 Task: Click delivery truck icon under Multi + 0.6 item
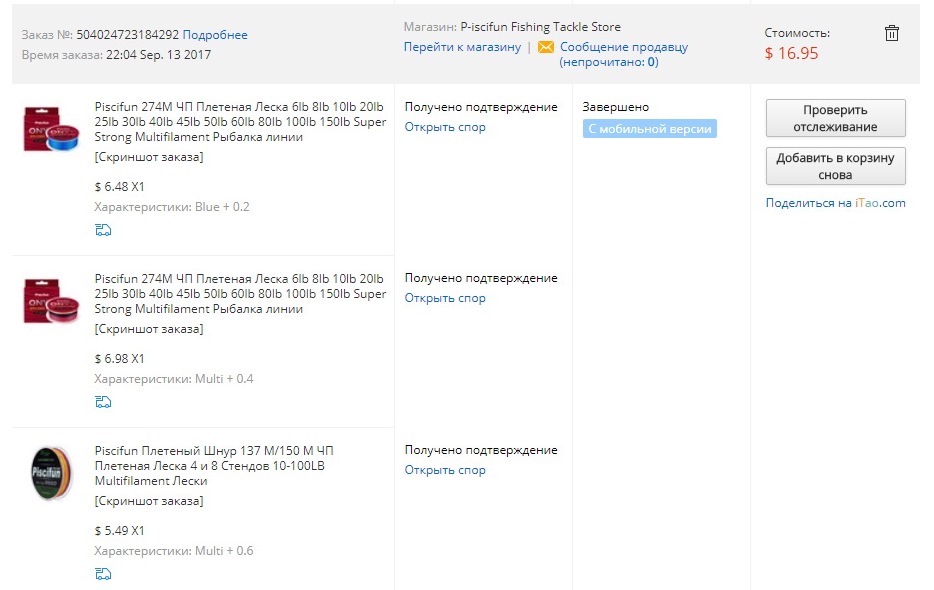(x=103, y=574)
